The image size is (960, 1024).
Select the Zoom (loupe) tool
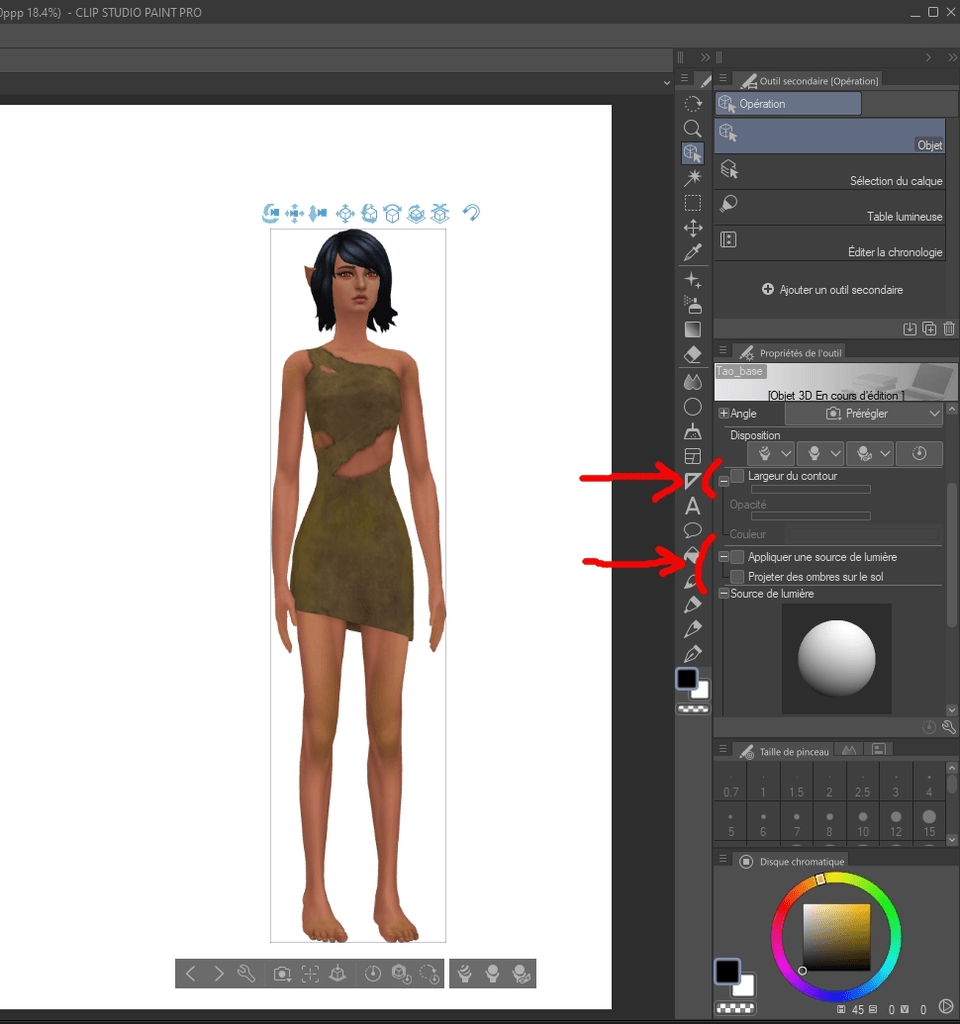pyautogui.click(x=692, y=128)
